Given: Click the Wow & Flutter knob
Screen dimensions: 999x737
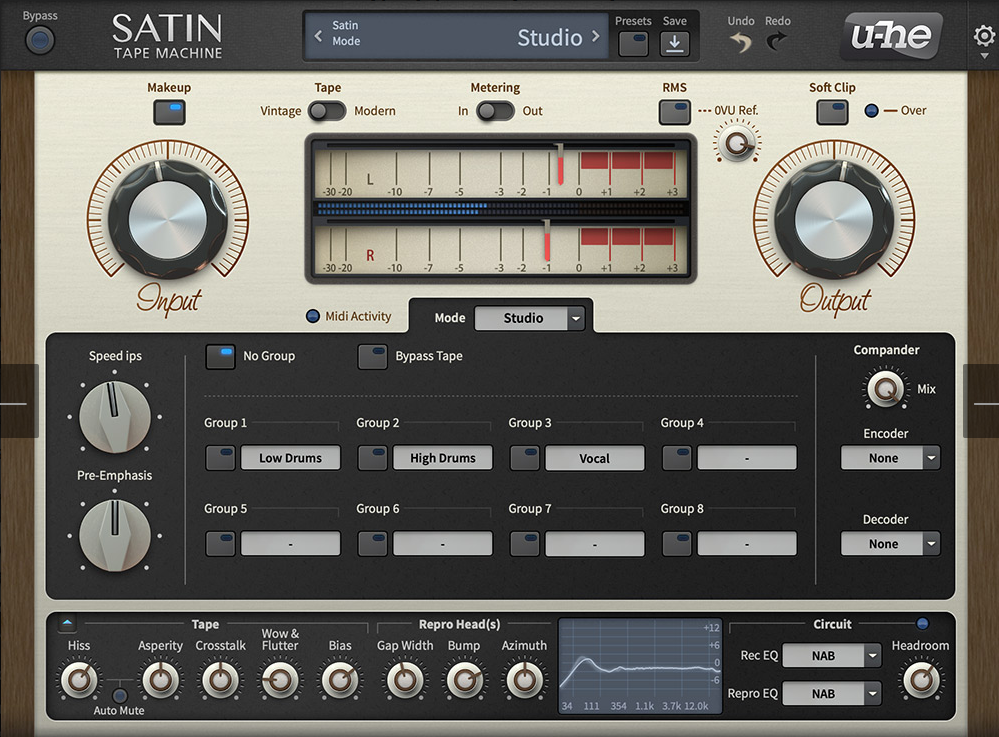Looking at the screenshot, I should tap(280, 680).
